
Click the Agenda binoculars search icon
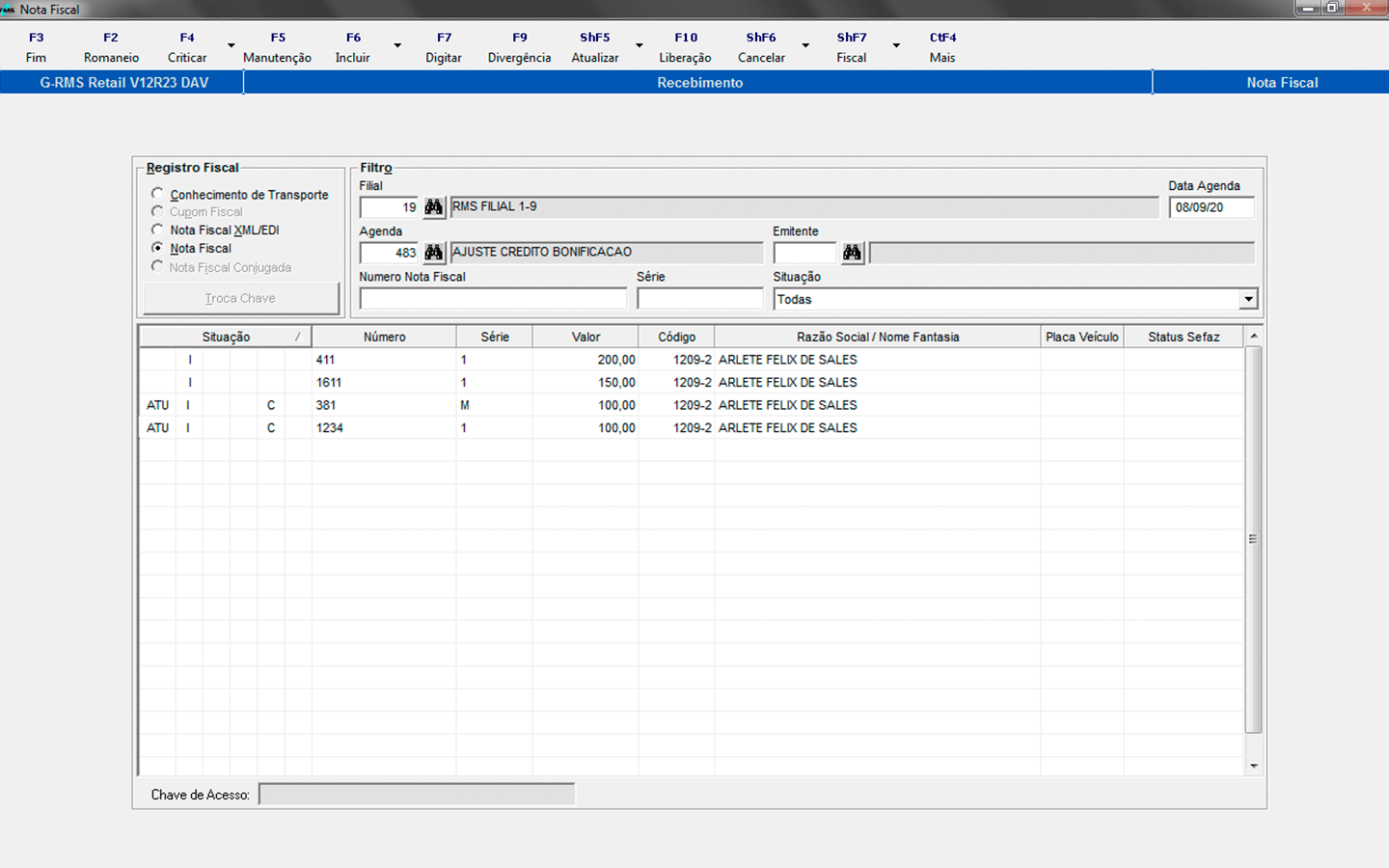point(434,253)
